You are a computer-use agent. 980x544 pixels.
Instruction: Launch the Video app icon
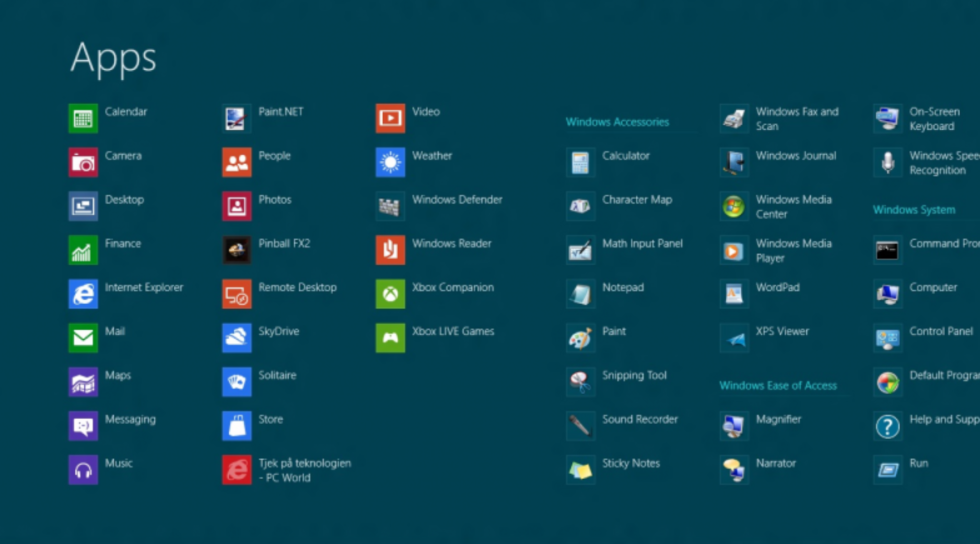[x=391, y=119]
